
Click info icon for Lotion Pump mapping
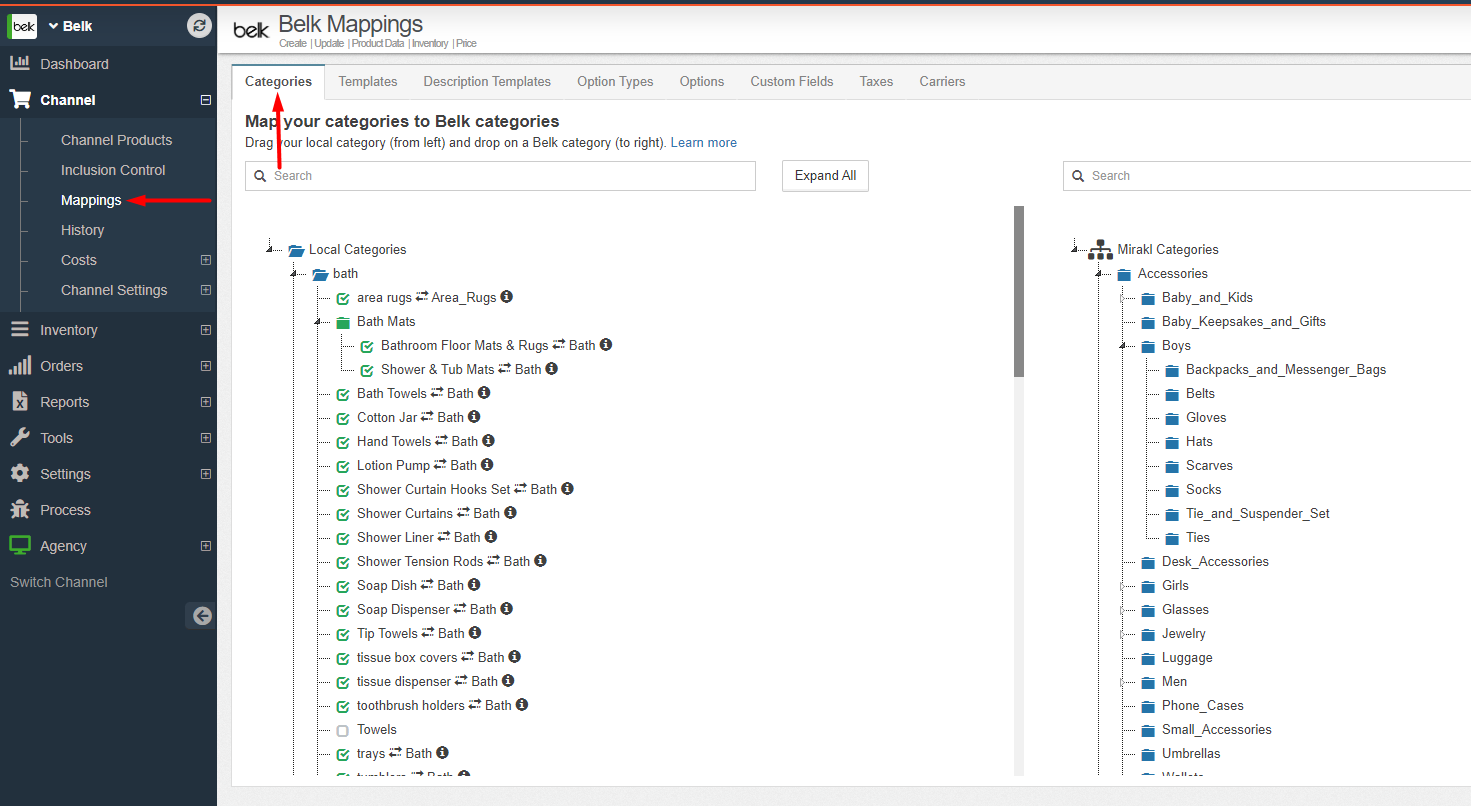point(487,465)
